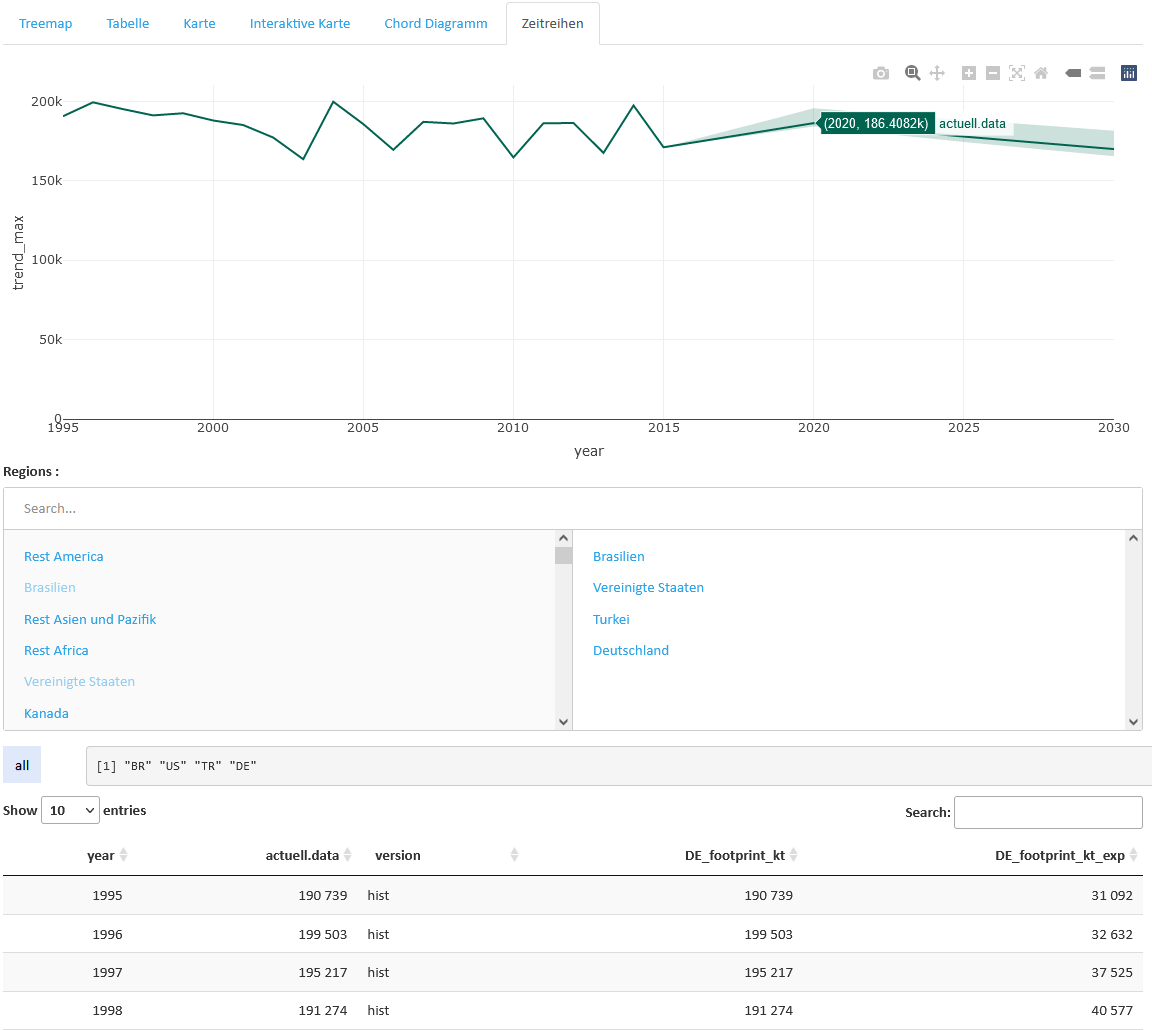Click the DE_footprint_kt_exp column header
The image size is (1152, 1030).
point(1059,854)
